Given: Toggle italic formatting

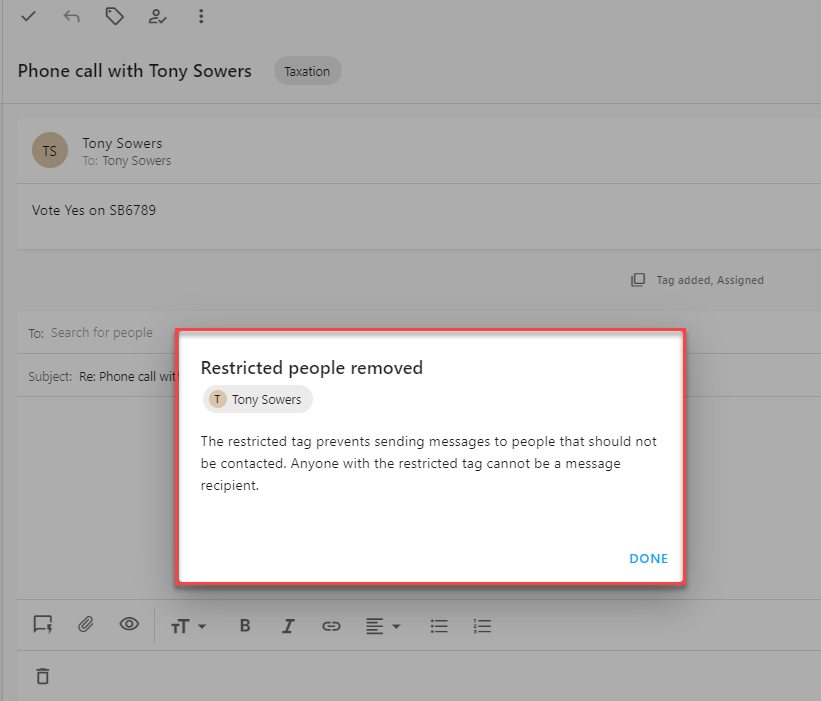Looking at the screenshot, I should [x=288, y=626].
